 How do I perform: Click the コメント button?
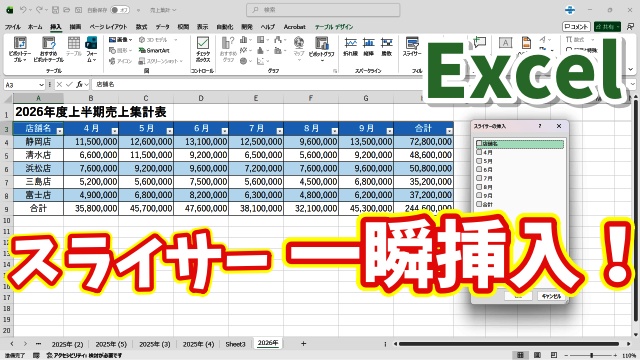coord(576,27)
